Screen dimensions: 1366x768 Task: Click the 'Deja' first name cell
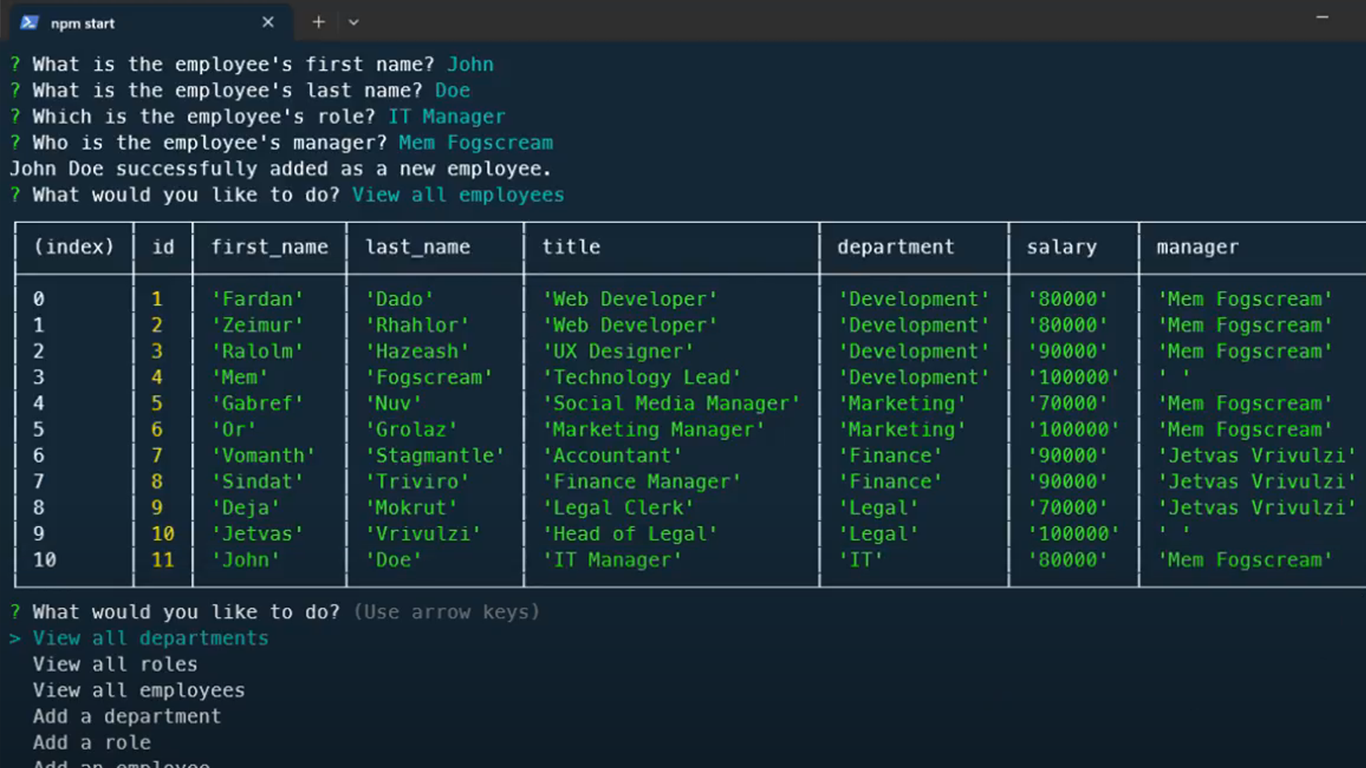[245, 507]
